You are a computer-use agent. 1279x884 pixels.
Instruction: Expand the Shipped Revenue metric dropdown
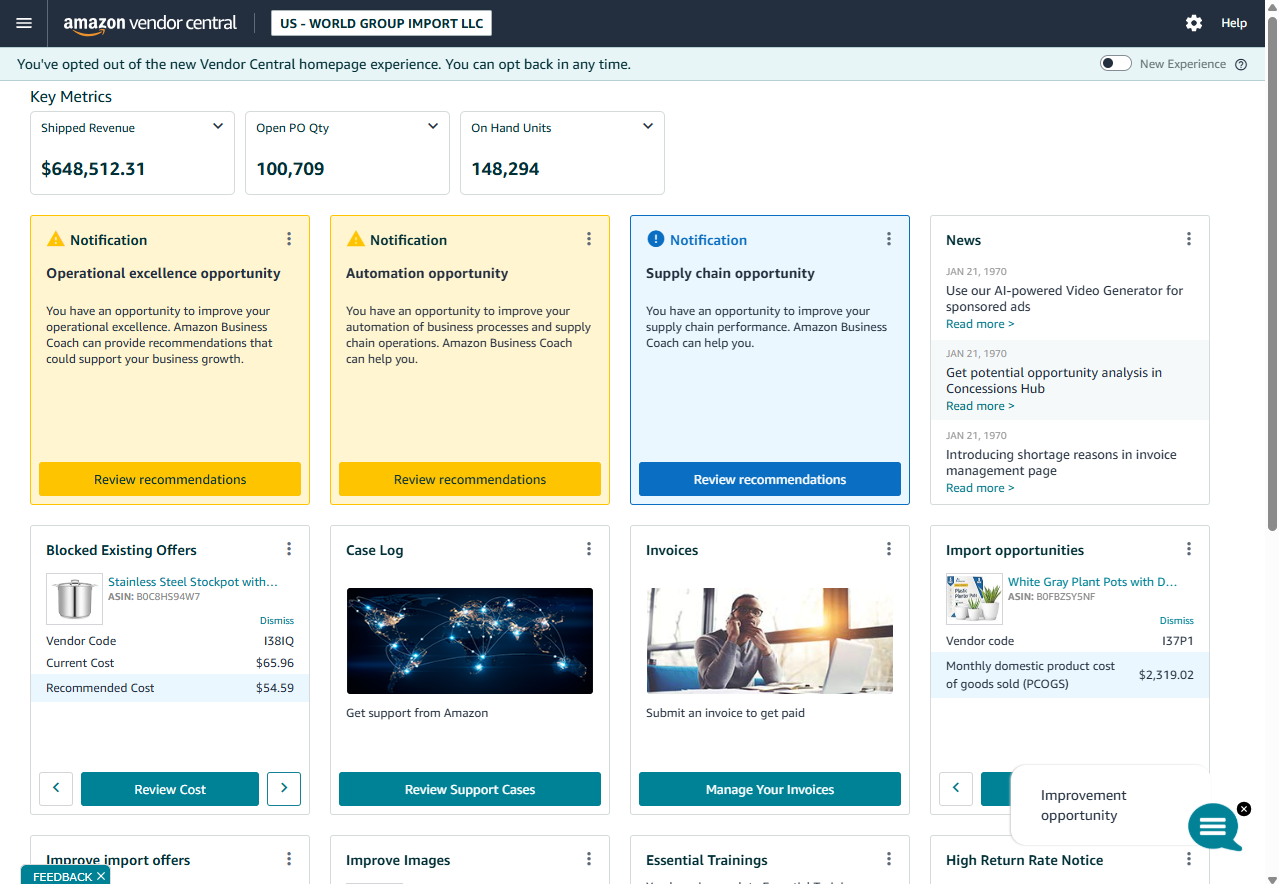coord(218,127)
